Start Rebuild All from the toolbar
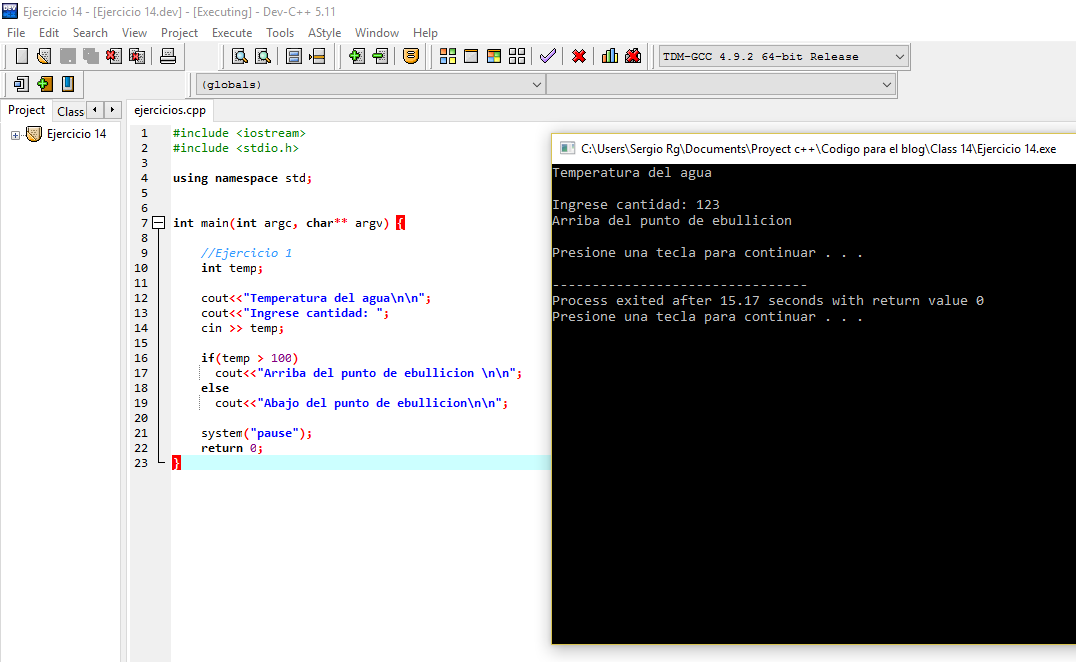This screenshot has height=662, width=1076. [519, 56]
